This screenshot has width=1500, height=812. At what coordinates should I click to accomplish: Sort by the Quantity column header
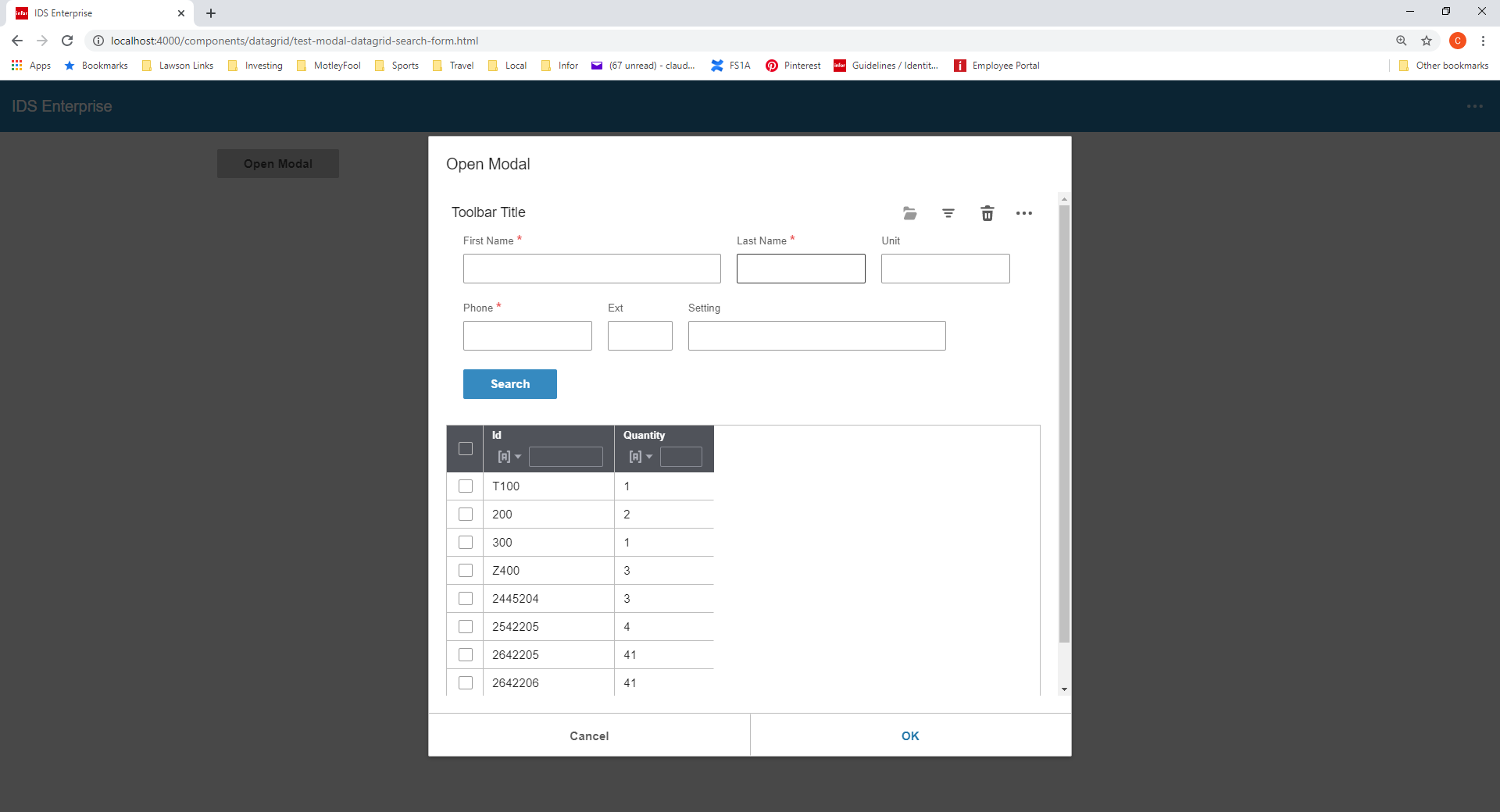644,435
